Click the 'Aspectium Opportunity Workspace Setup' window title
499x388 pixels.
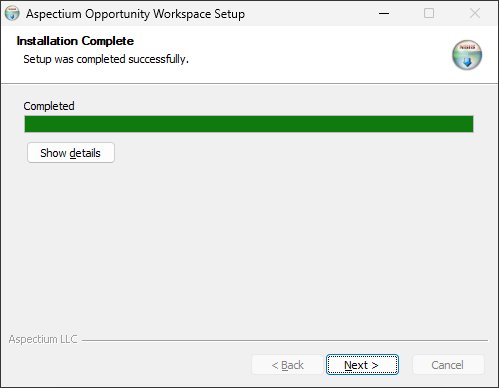pyautogui.click(x=135, y=14)
